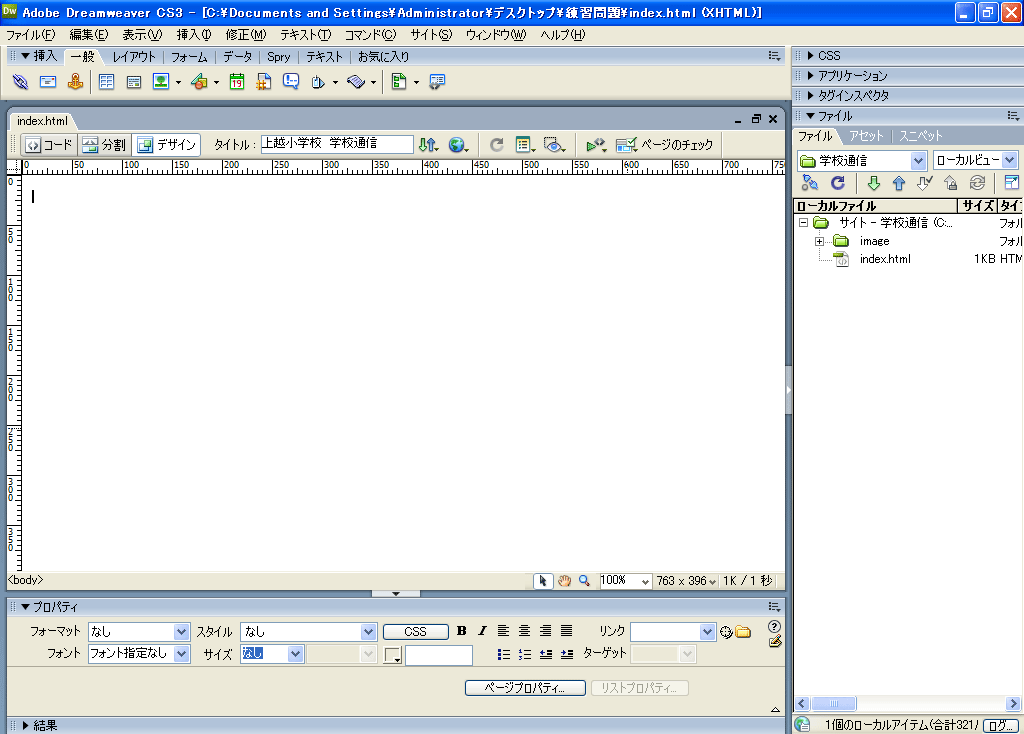Open the フォーマット dropdown
This screenshot has width=1024, height=734.
181,632
